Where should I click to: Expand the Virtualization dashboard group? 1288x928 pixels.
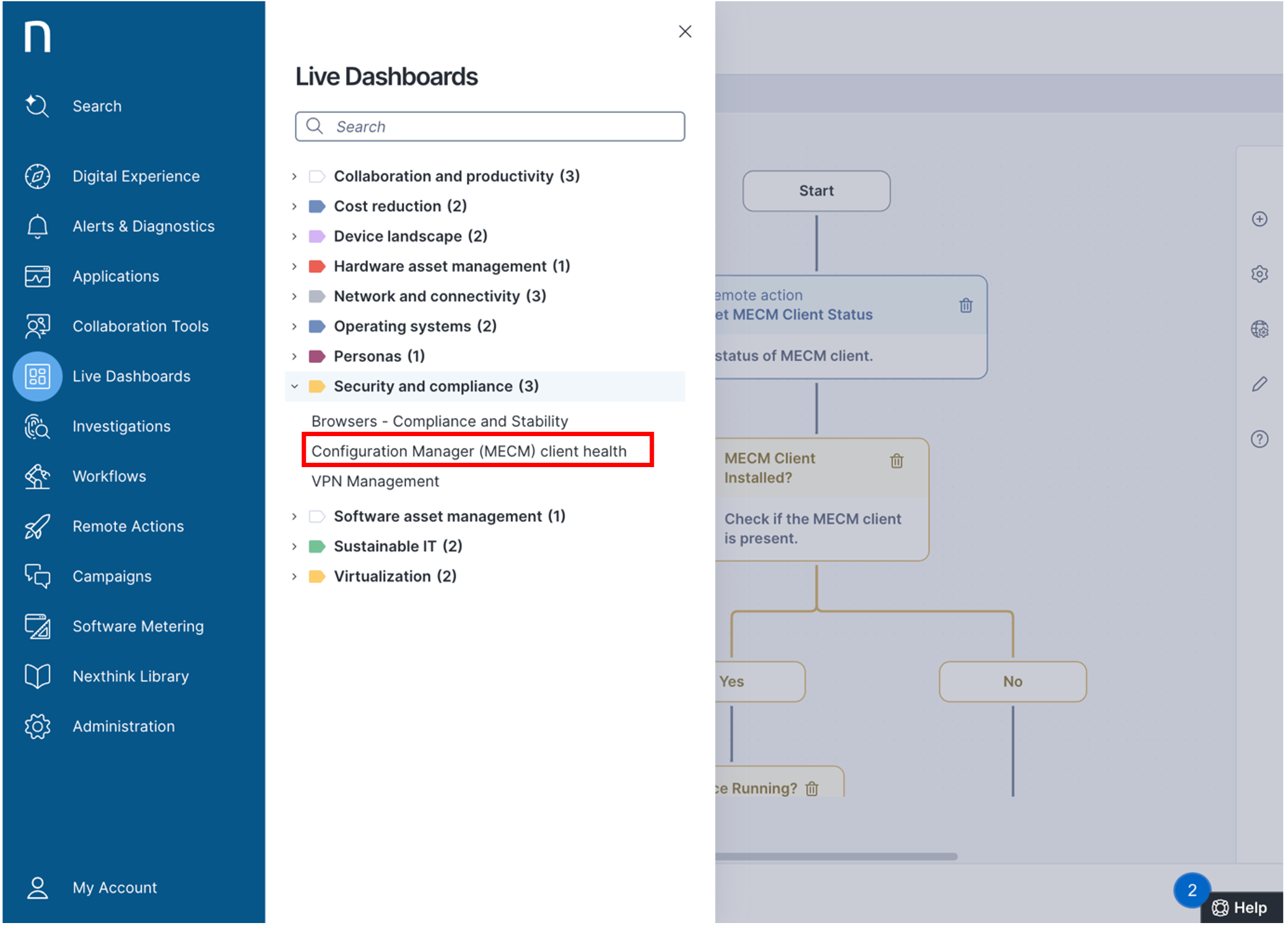coord(294,576)
